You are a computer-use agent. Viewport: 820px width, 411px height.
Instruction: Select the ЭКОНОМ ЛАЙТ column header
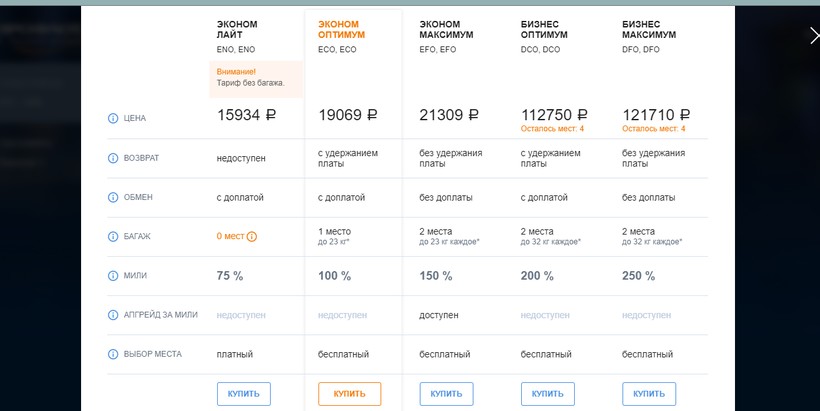point(237,29)
